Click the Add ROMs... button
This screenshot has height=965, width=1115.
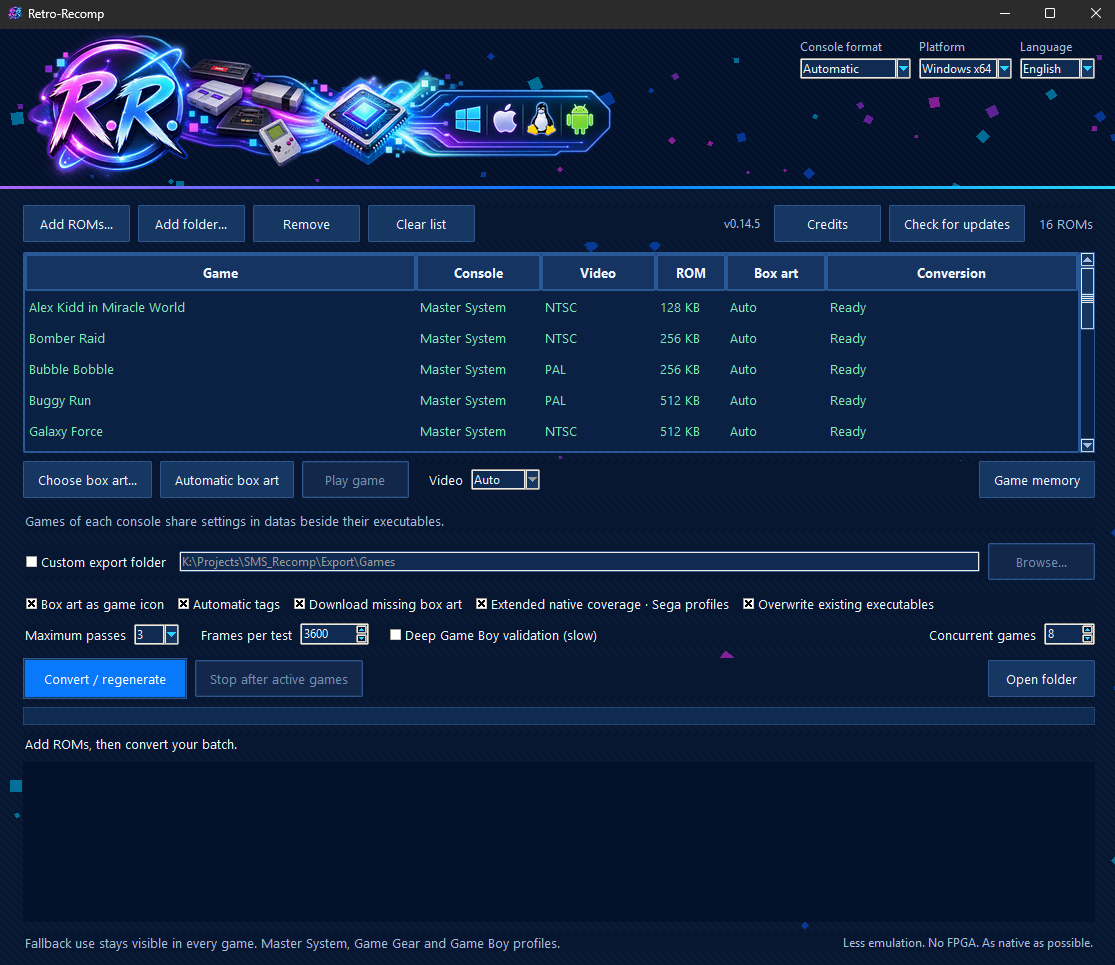tap(76, 224)
